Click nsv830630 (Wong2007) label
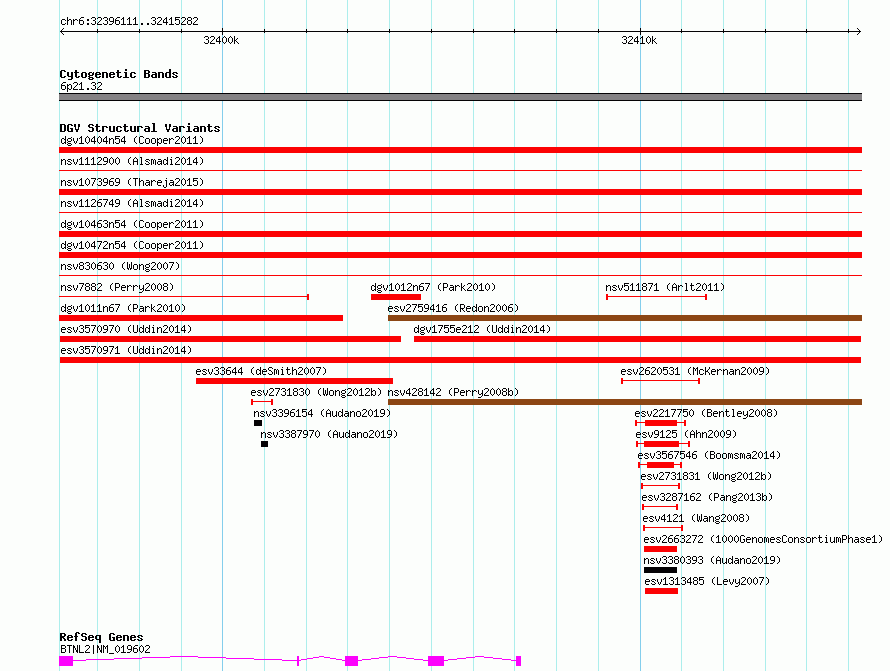Viewport: 890px width, 671px height. pyautogui.click(x=120, y=266)
